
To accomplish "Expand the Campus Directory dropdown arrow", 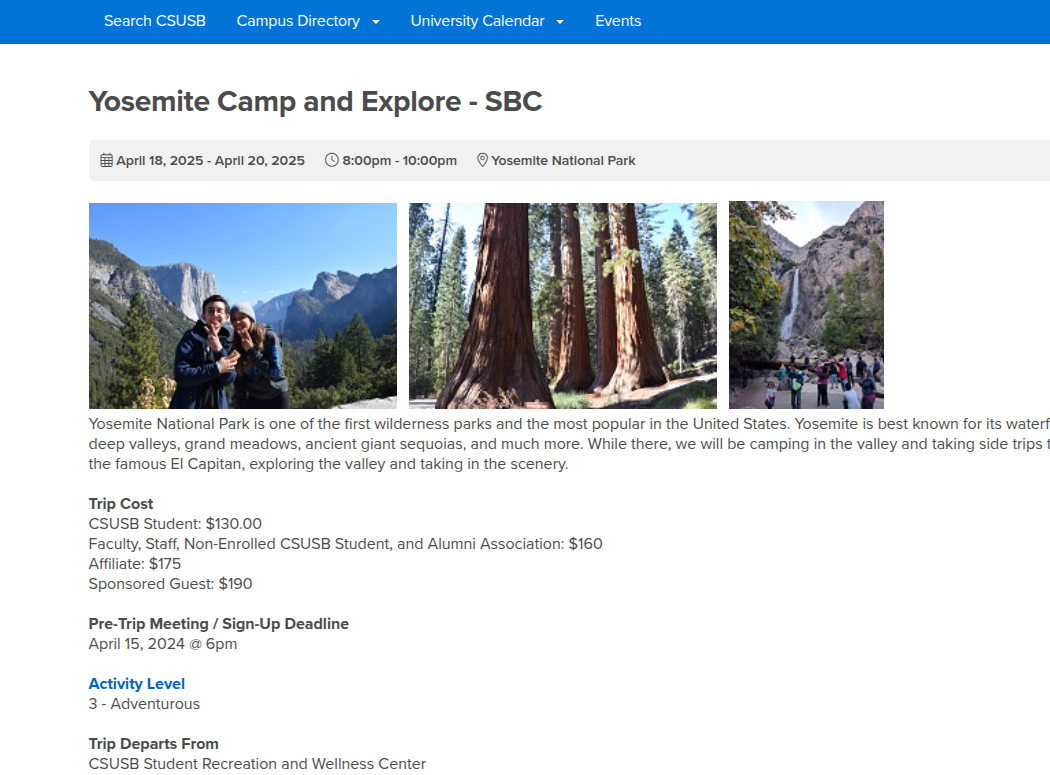I will [x=376, y=22].
